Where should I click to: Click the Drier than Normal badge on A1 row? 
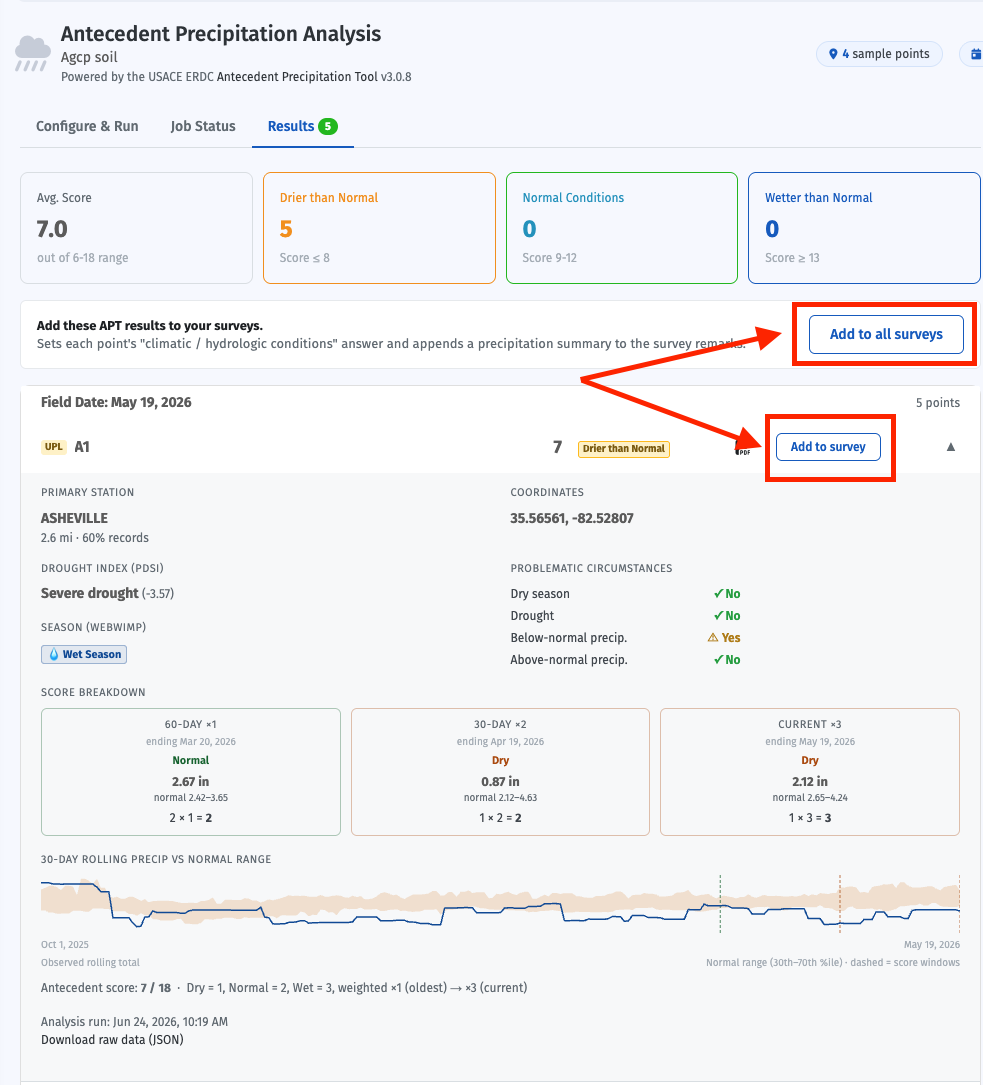623,448
